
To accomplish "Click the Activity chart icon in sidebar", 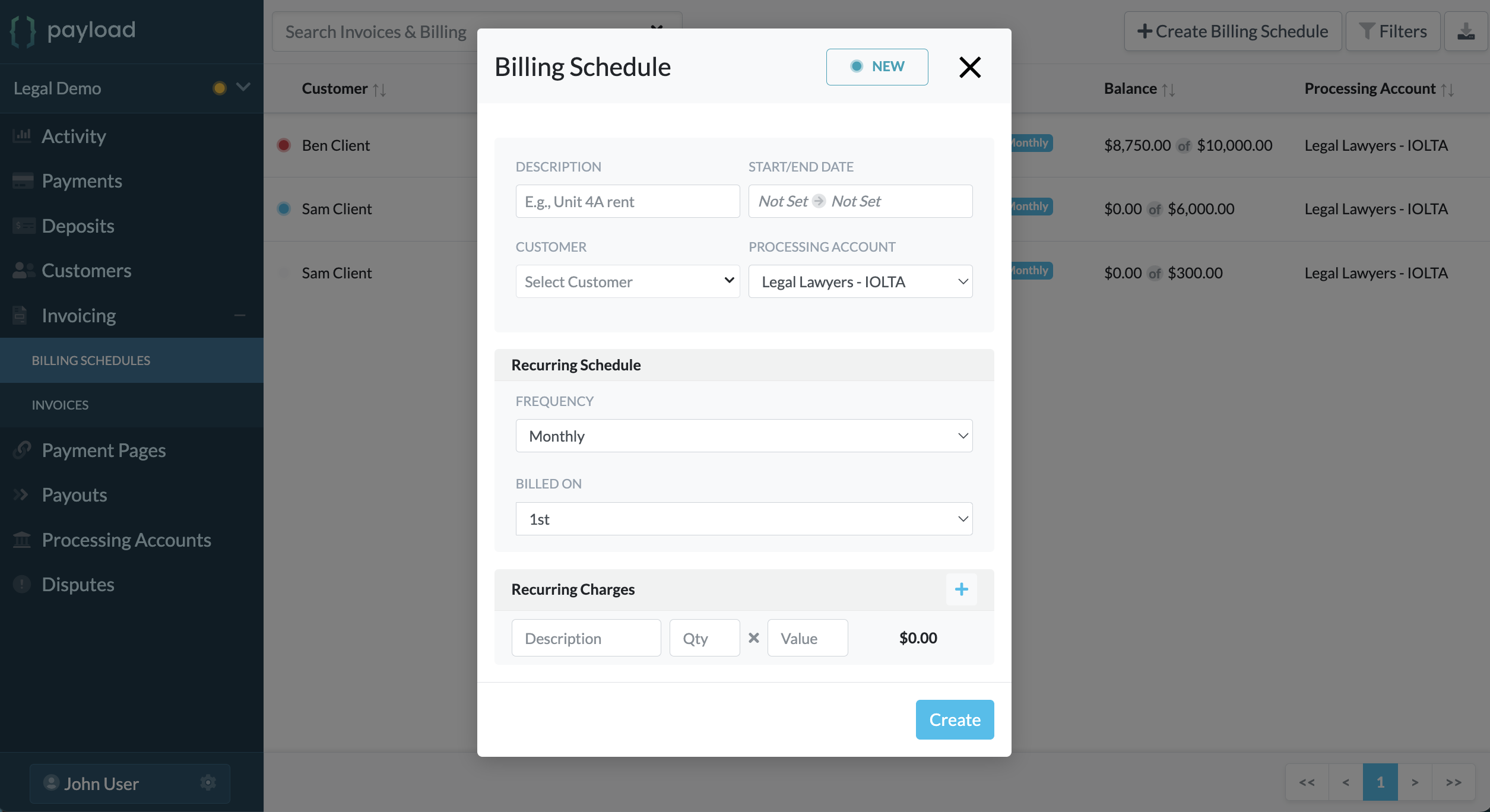I will click(22, 136).
